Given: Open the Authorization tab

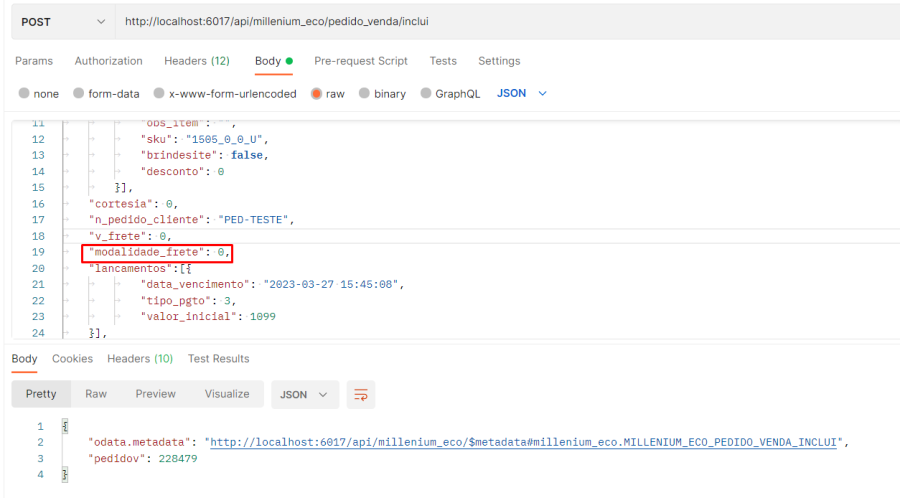Looking at the screenshot, I should pos(108,61).
